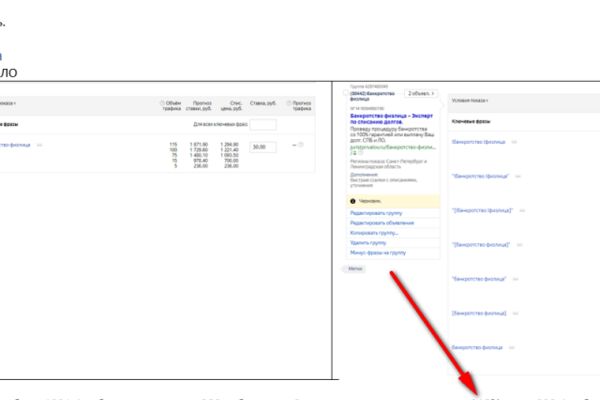600x400 pixels.
Task: Open help icon beside Прогноз трафика header
Action: [x=289, y=103]
